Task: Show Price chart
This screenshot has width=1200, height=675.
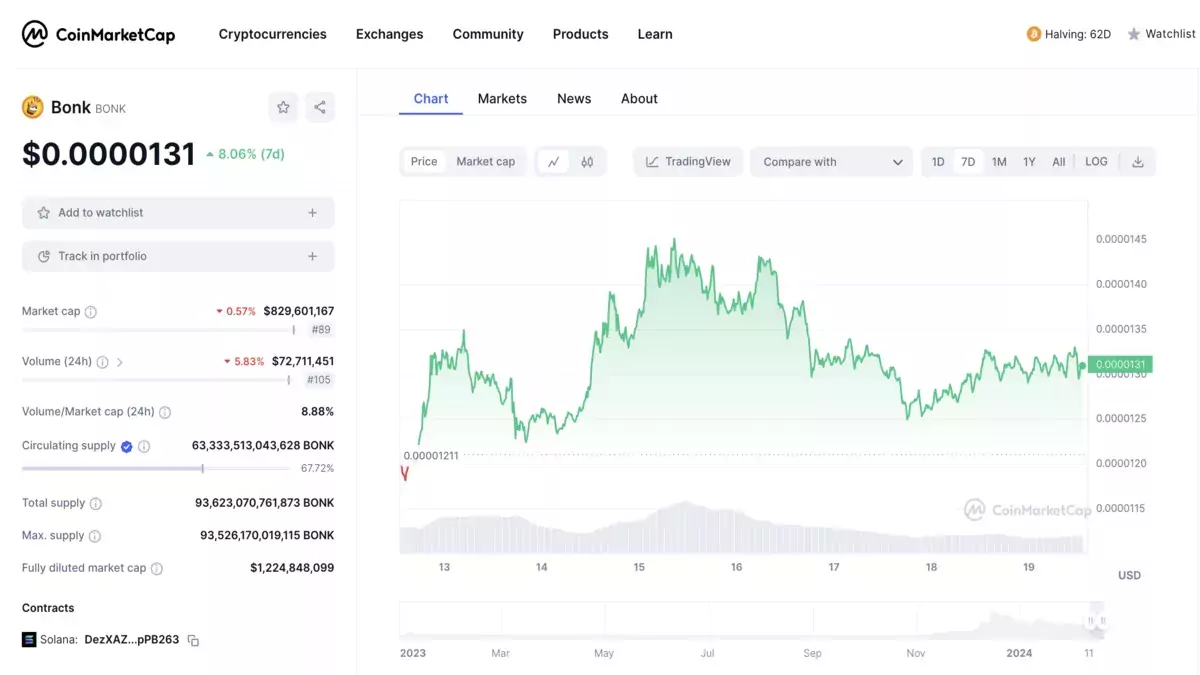Action: coord(424,162)
